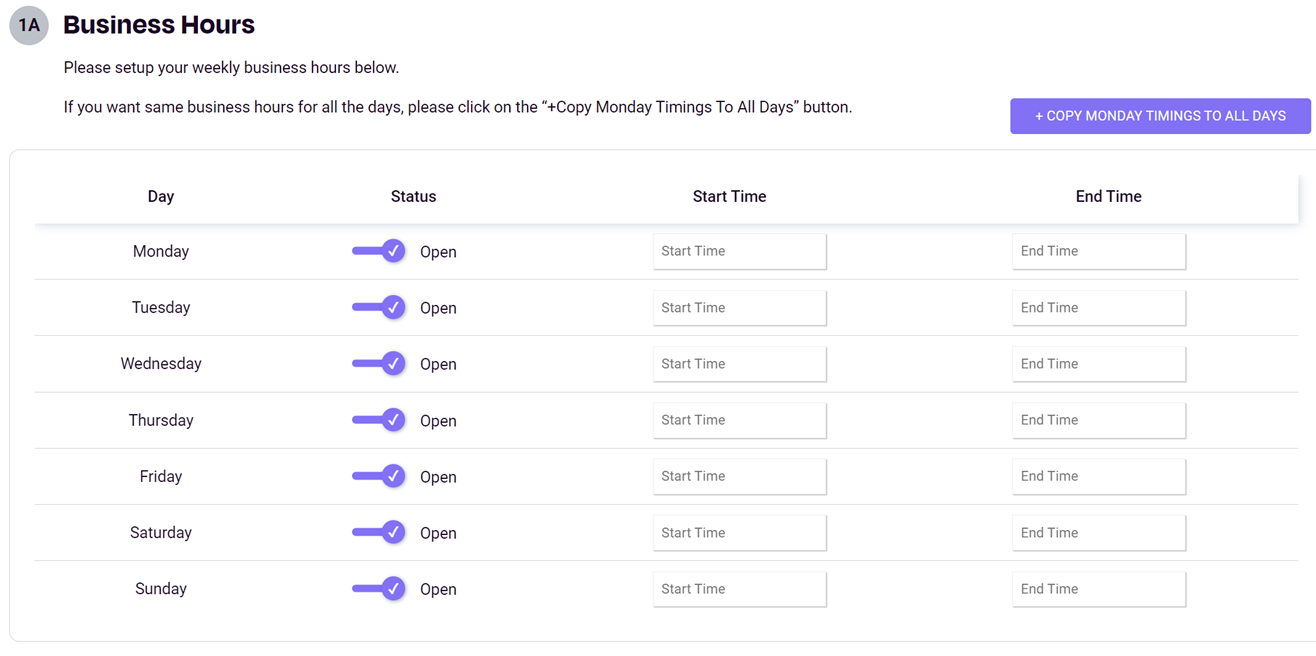Select Wednesday Start Time input
Image resolution: width=1316 pixels, height=656 pixels.
click(x=740, y=364)
